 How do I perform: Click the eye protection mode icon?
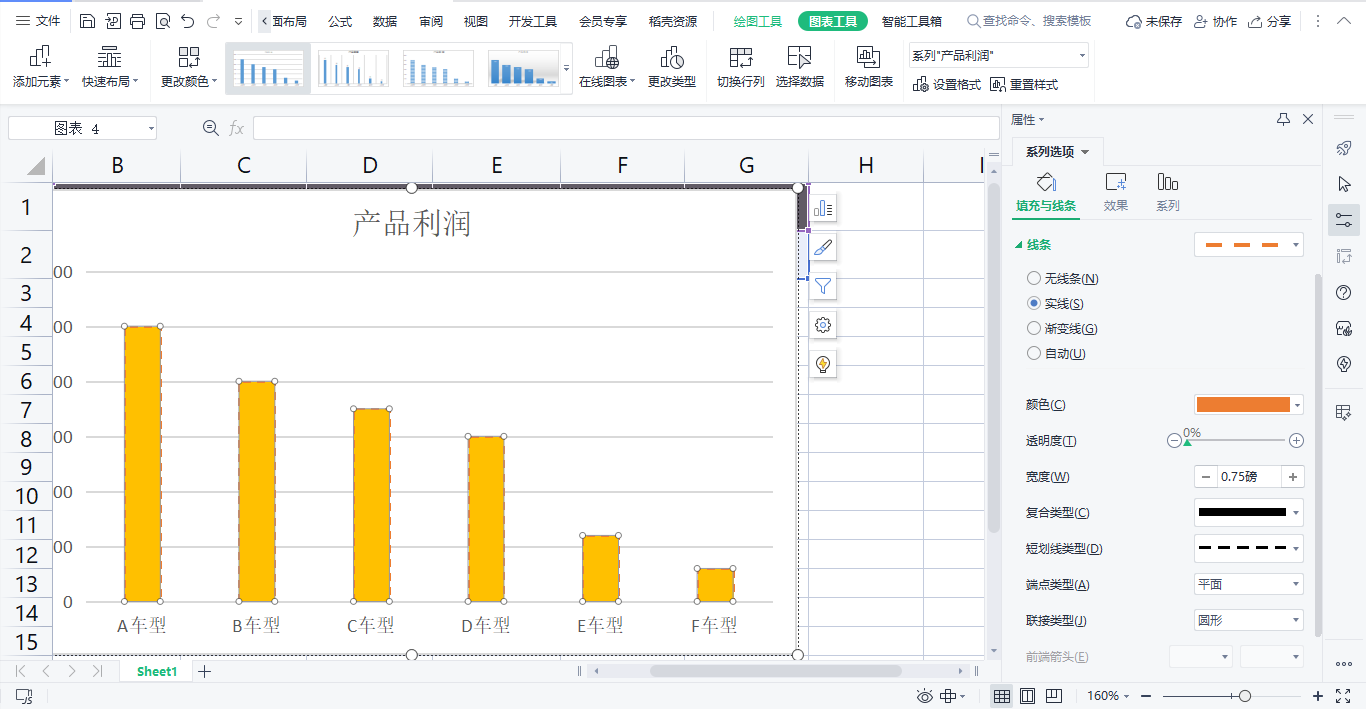(x=925, y=696)
